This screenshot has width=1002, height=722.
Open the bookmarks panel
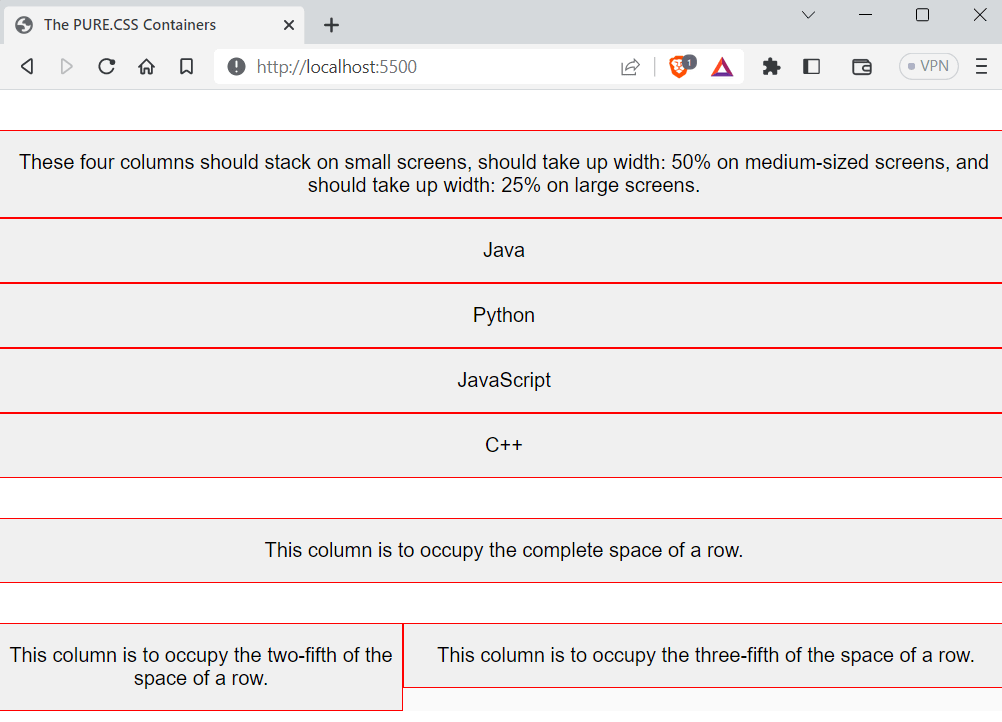[x=186, y=66]
